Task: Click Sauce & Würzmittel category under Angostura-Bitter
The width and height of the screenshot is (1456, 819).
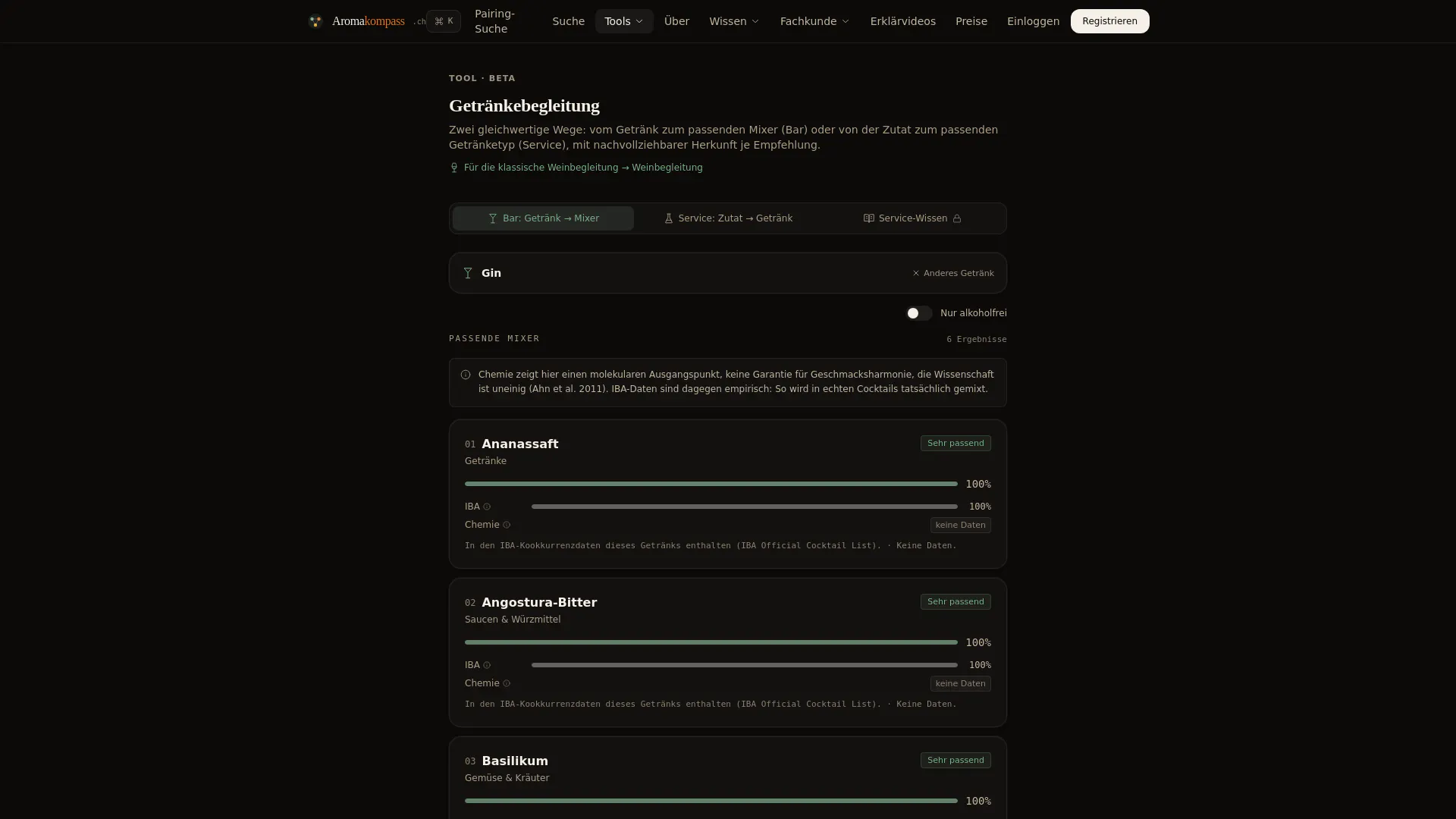Action: pyautogui.click(x=513, y=620)
